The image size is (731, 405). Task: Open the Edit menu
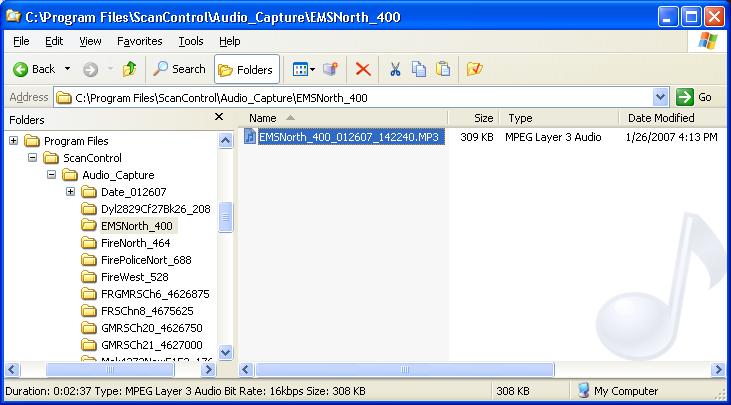click(x=54, y=41)
